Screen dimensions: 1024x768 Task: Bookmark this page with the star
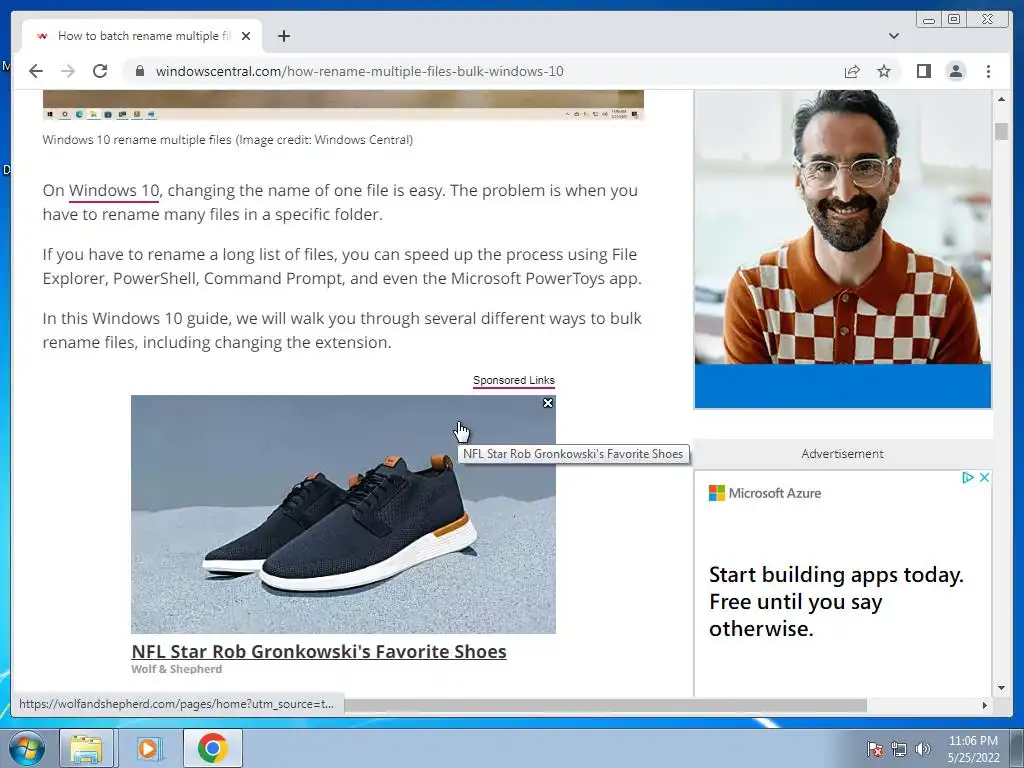pyautogui.click(x=884, y=71)
